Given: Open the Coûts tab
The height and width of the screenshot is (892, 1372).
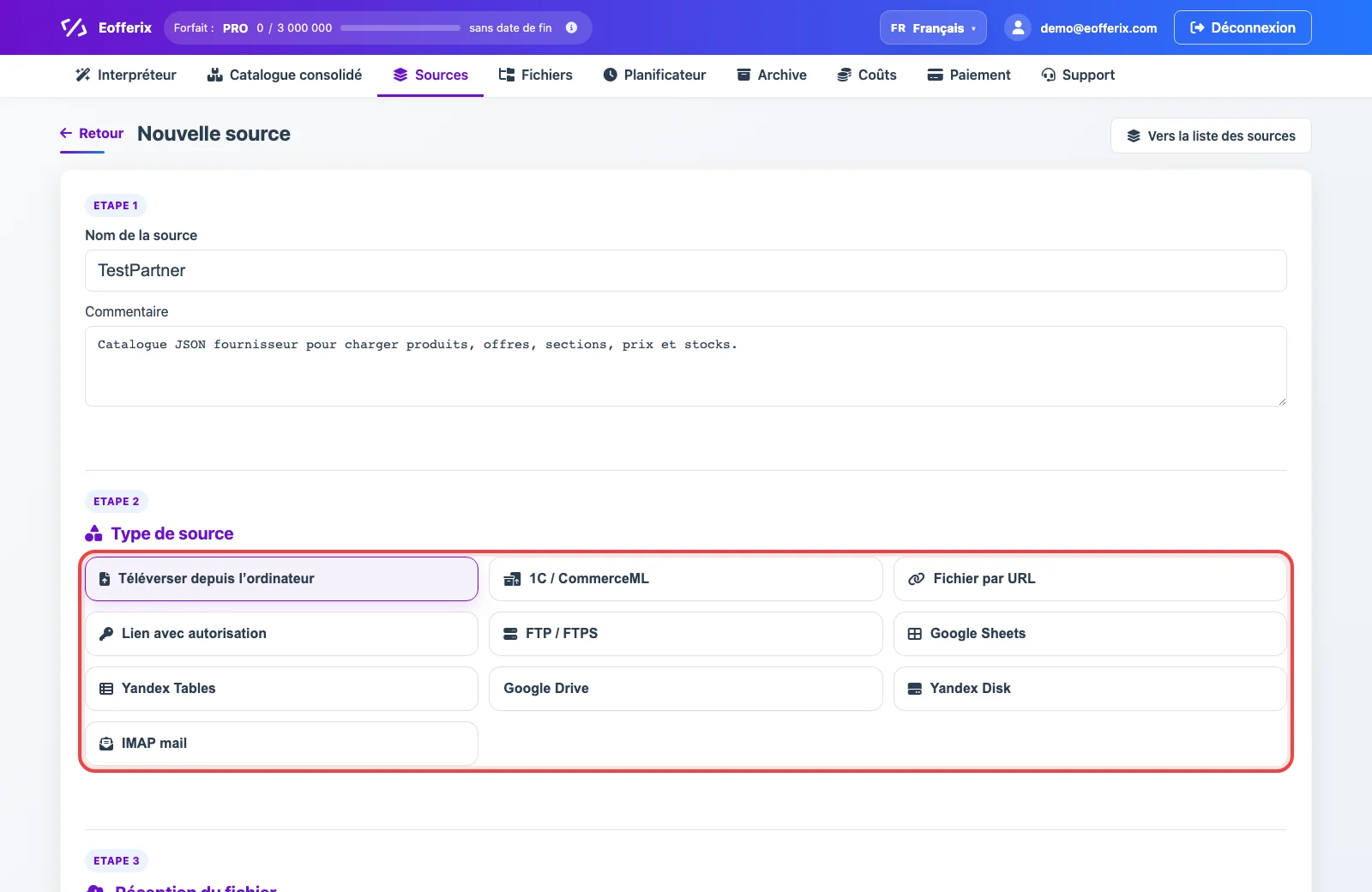Looking at the screenshot, I should click(867, 75).
